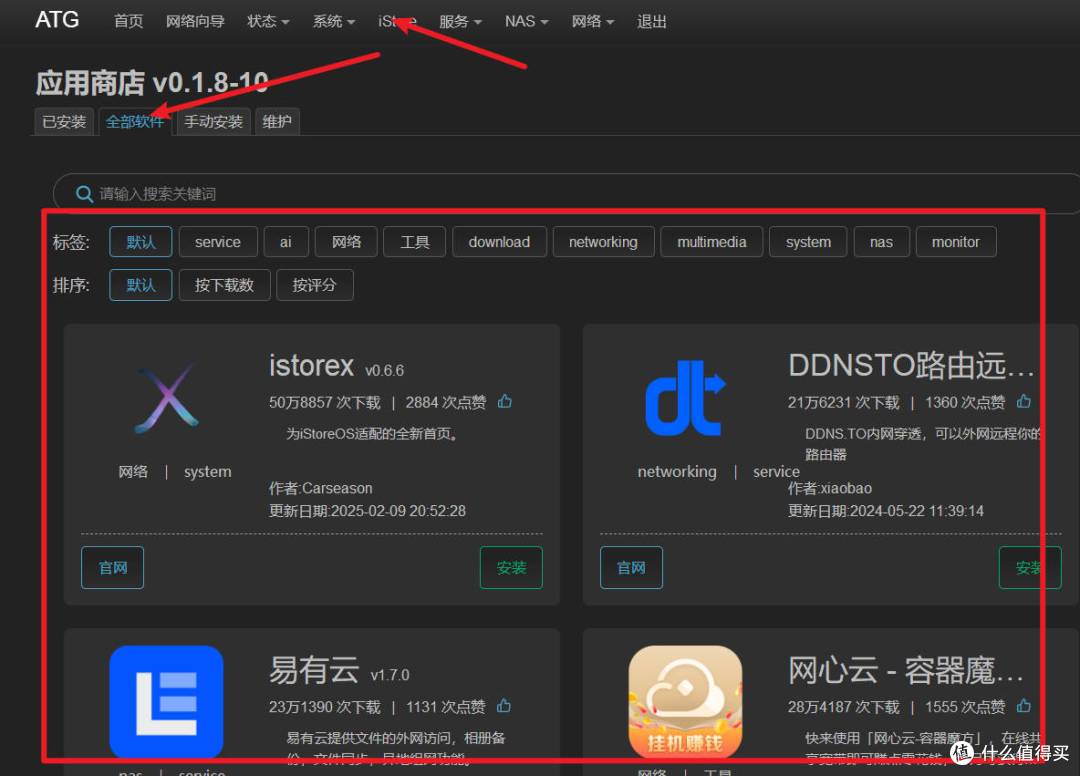Click the istorex app logo
The height and width of the screenshot is (776, 1080).
tap(167, 399)
